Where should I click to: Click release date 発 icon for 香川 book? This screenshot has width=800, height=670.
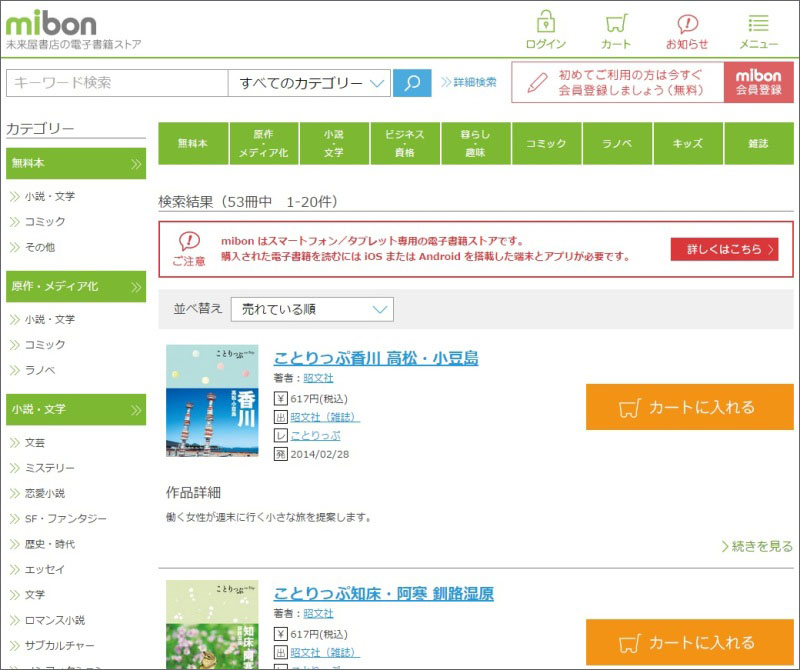pyautogui.click(x=281, y=454)
